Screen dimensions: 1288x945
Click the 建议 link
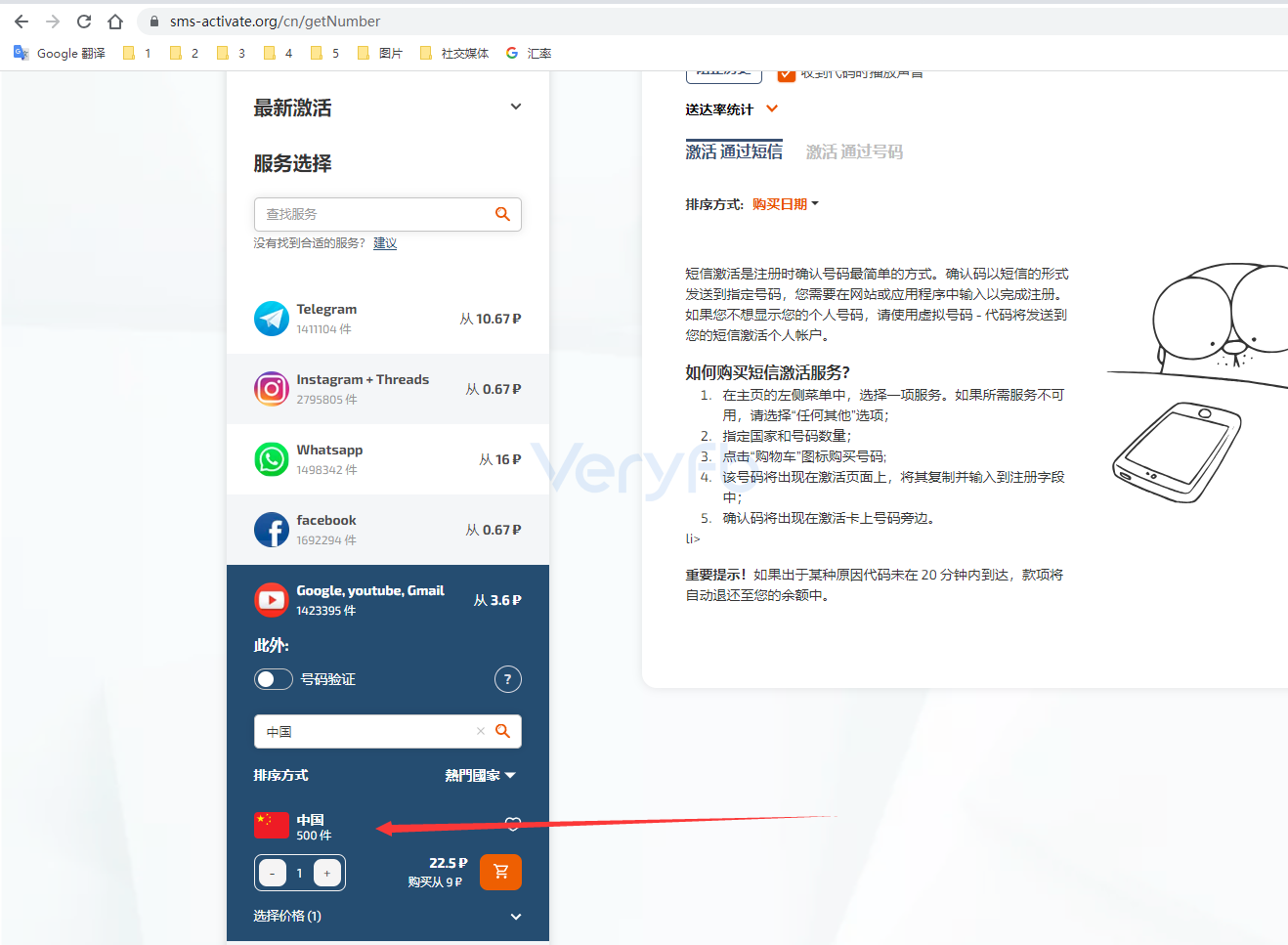[x=385, y=243]
